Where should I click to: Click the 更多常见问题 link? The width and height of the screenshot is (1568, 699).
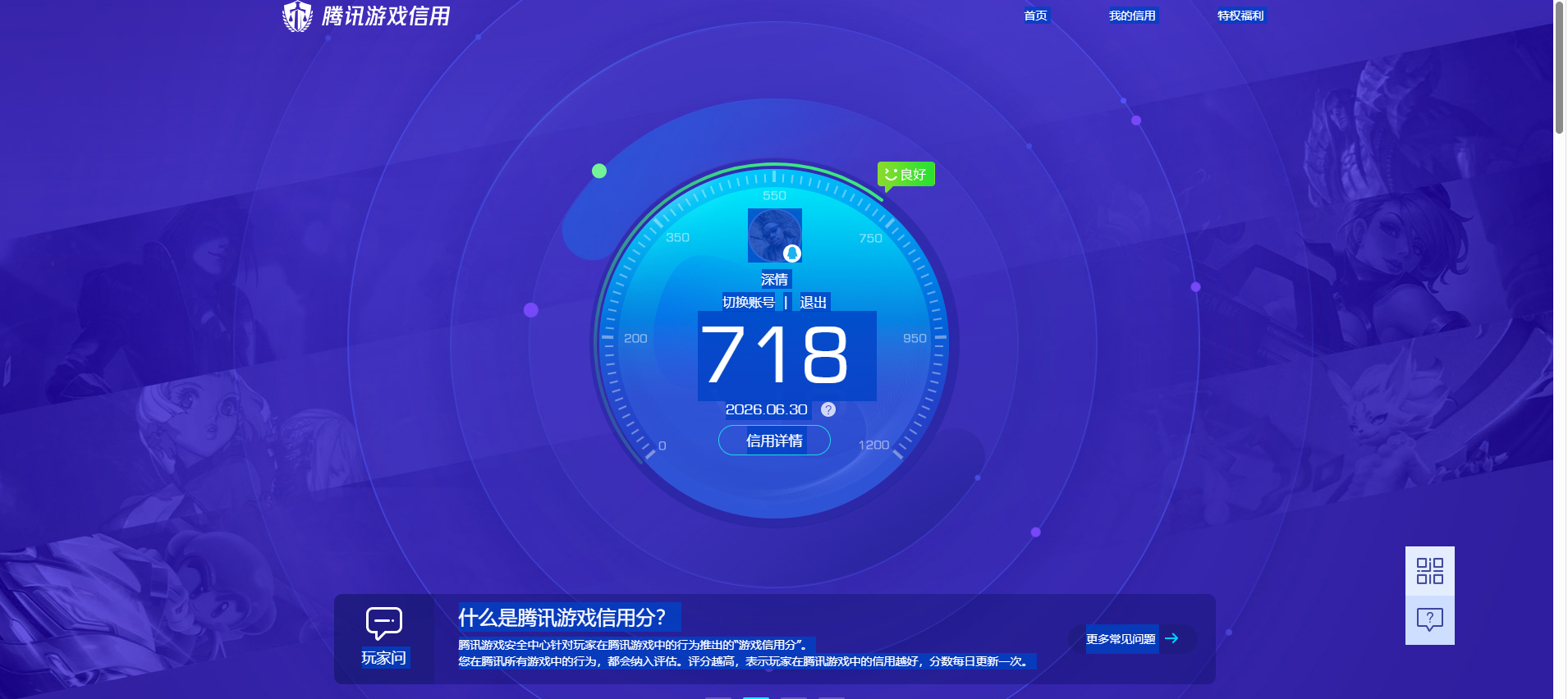pyautogui.click(x=1121, y=638)
